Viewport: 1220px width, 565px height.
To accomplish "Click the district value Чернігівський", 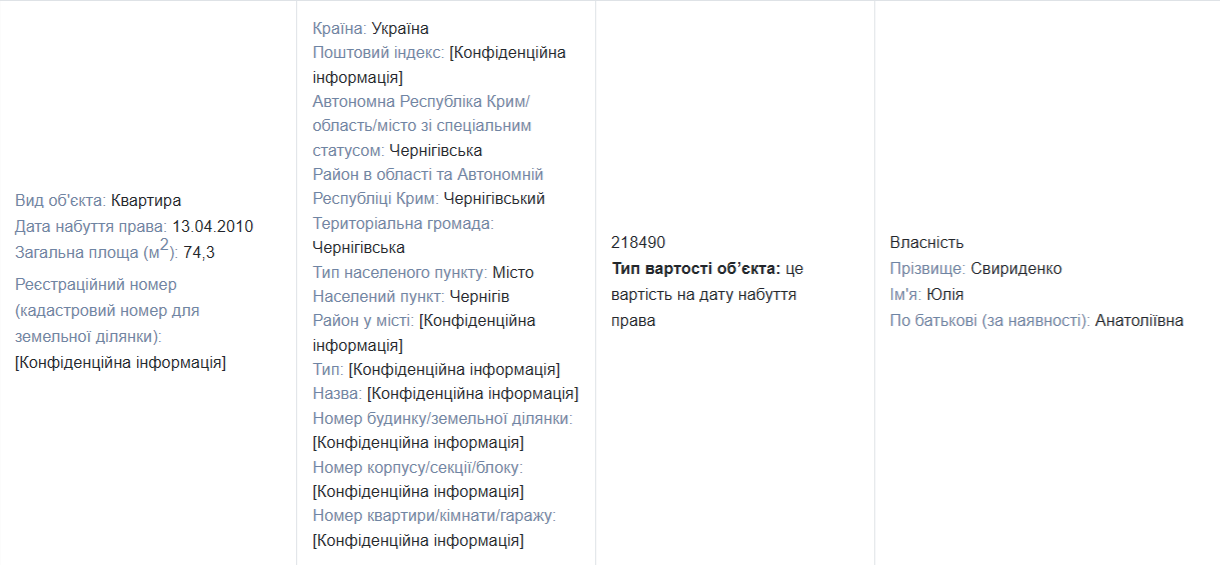I will (x=494, y=199).
